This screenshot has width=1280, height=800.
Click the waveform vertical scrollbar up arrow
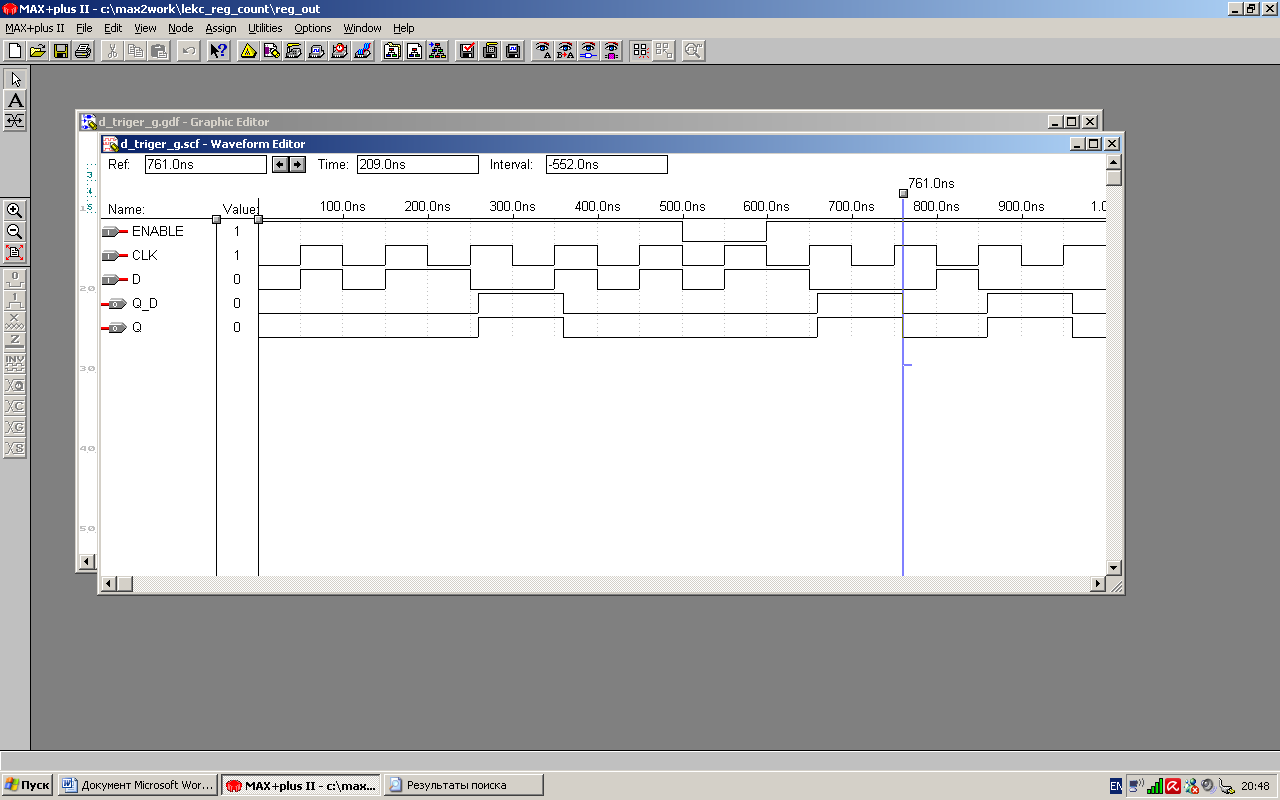(1114, 163)
